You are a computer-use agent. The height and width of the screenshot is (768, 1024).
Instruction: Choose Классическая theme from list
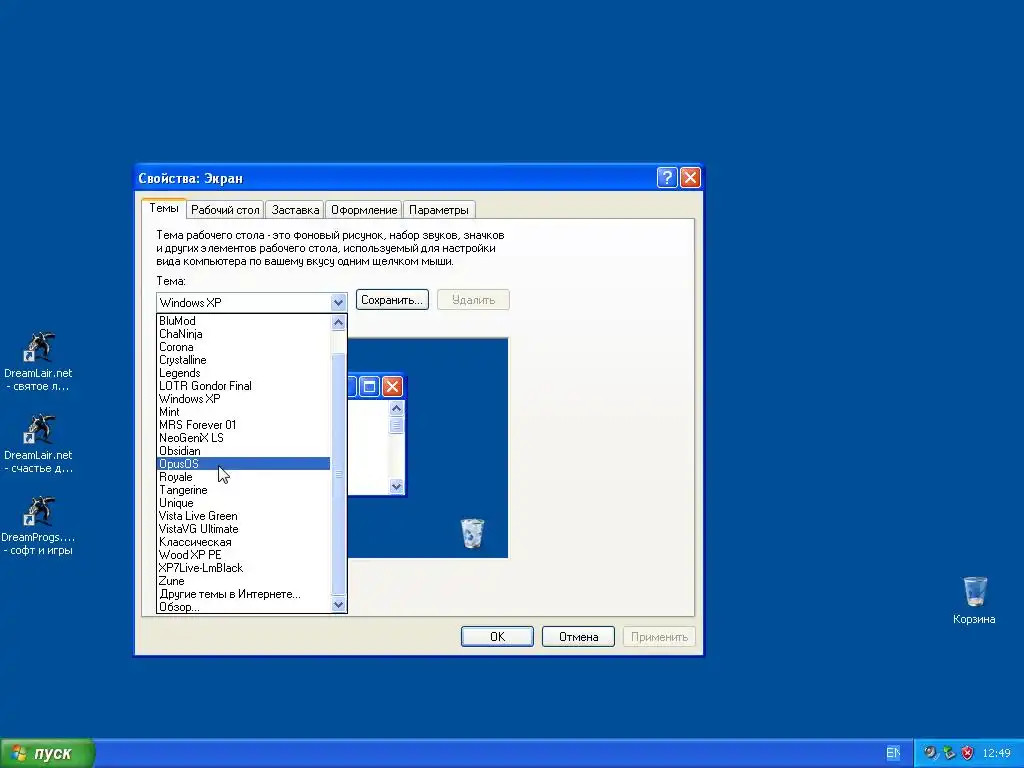[x=244, y=542]
